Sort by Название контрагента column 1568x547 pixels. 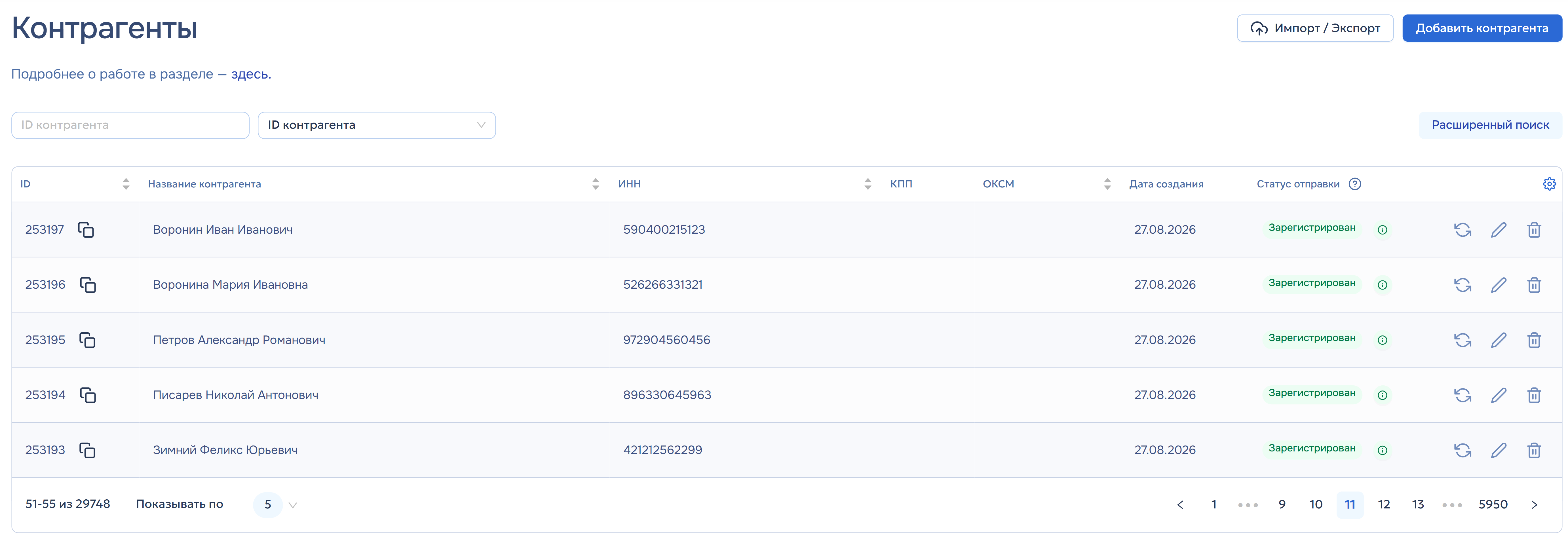coord(595,184)
